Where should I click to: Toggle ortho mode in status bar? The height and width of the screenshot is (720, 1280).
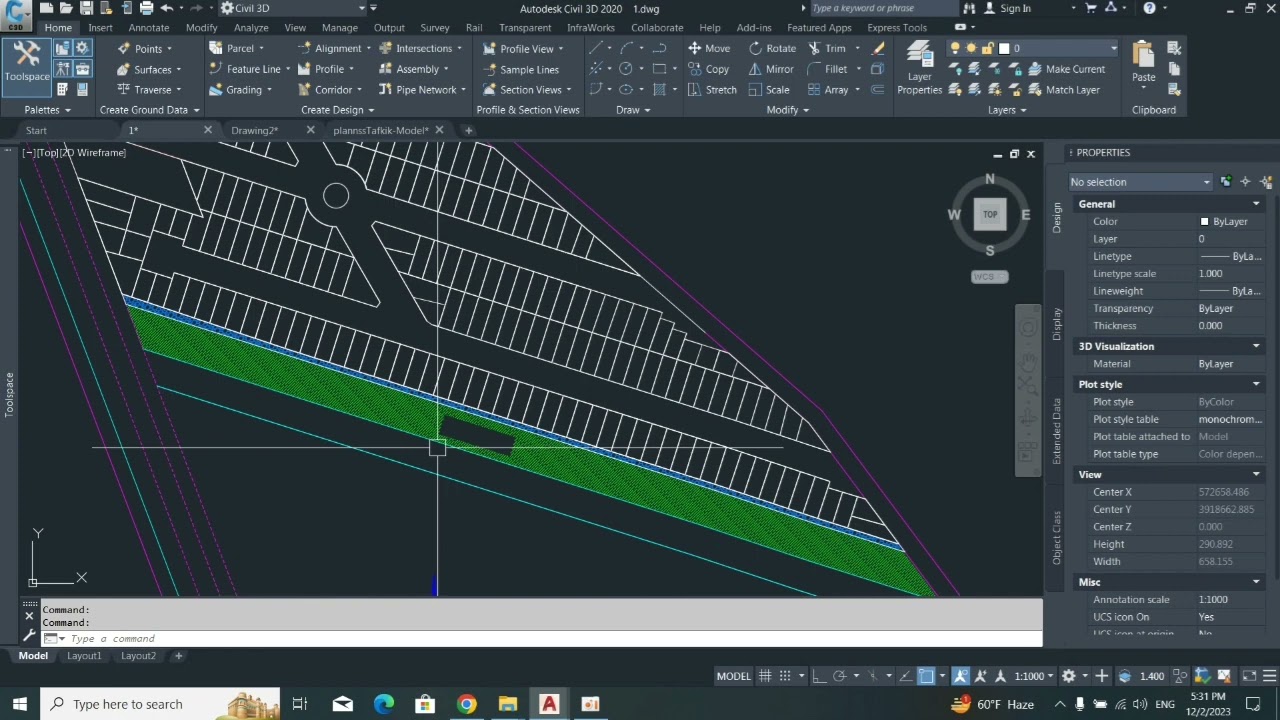tap(818, 676)
